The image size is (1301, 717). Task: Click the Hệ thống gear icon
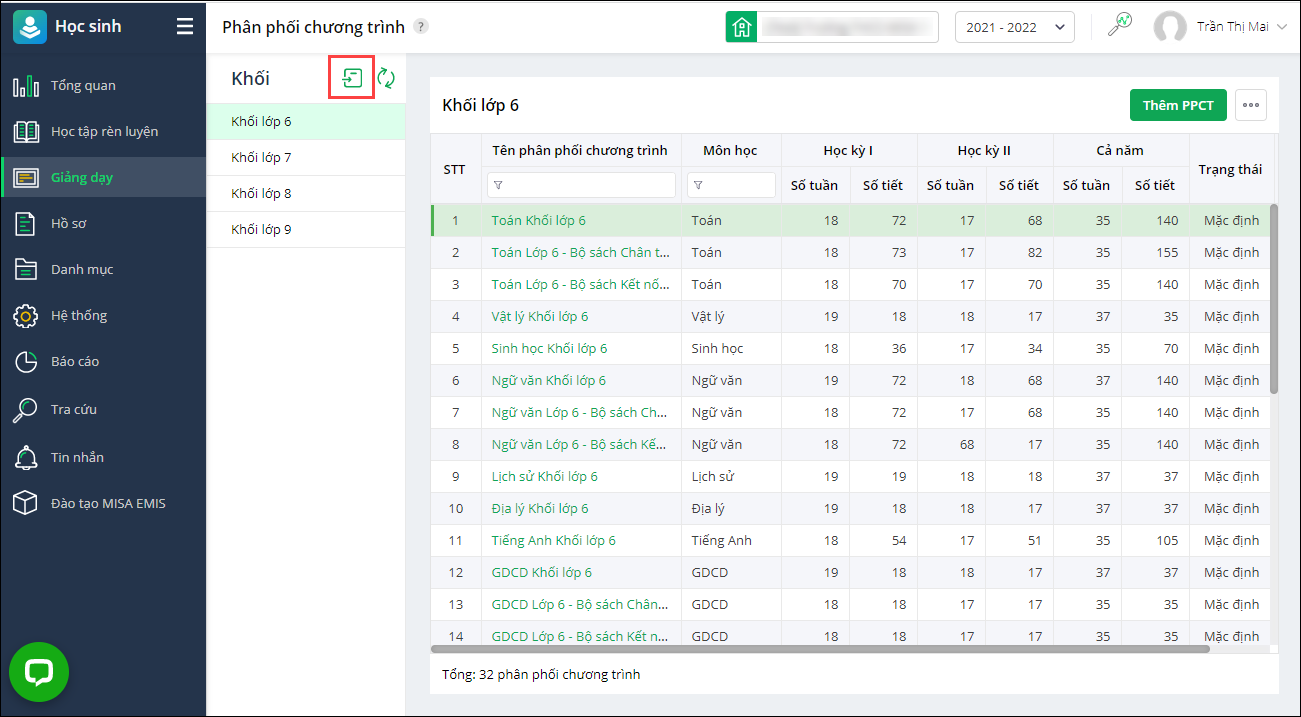(x=26, y=316)
